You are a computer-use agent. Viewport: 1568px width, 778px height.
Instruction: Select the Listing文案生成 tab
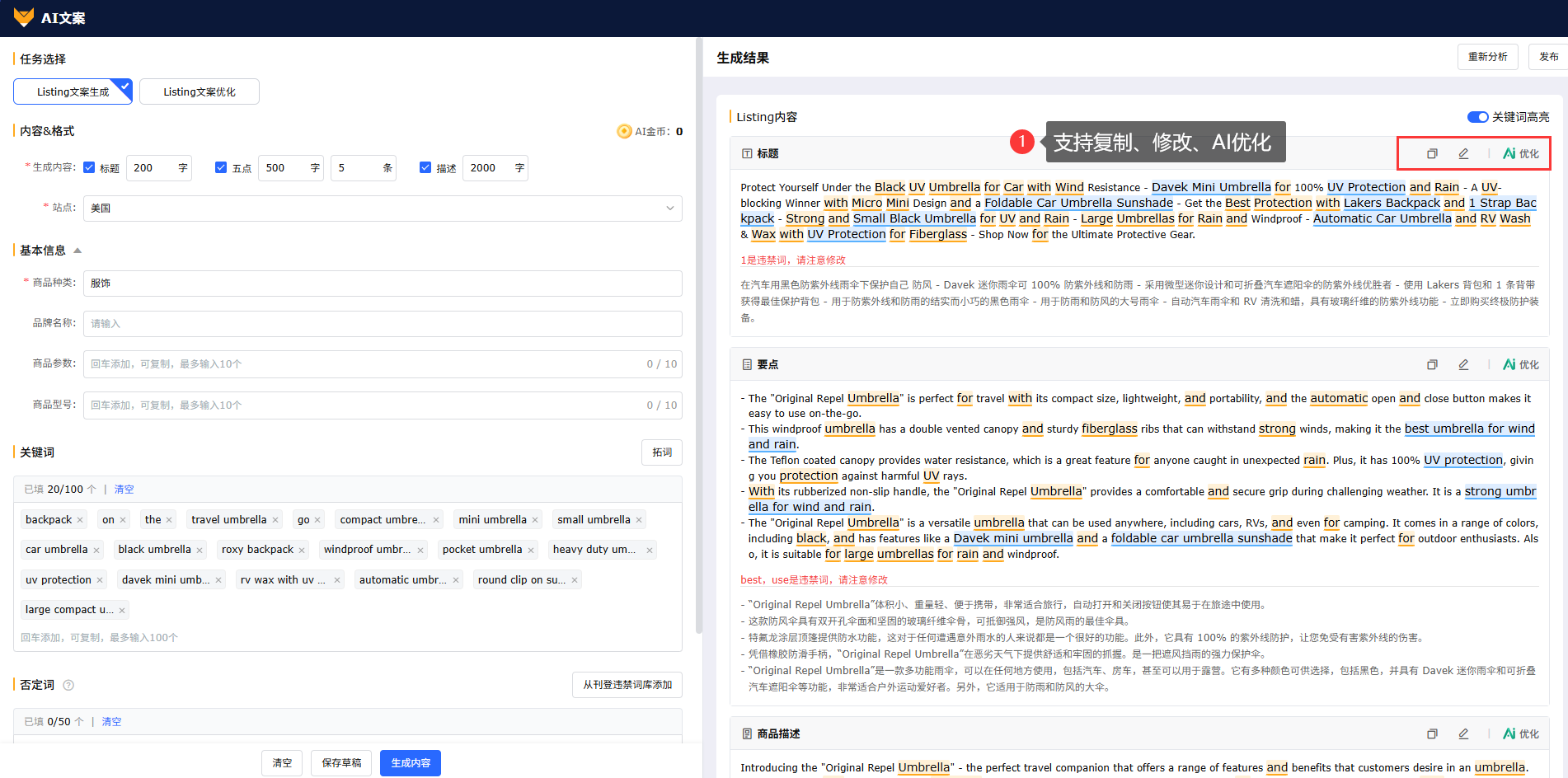[73, 92]
